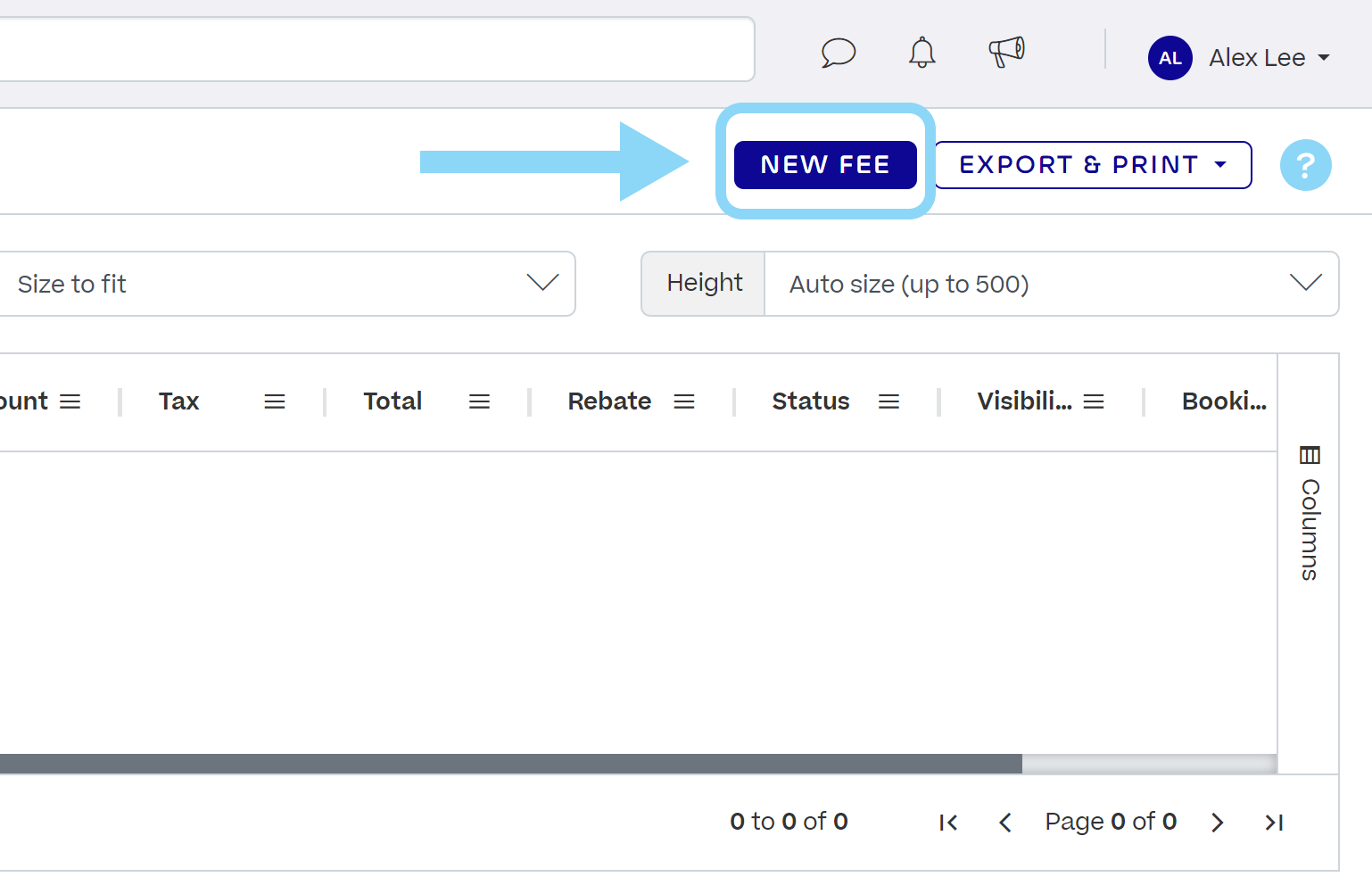The height and width of the screenshot is (877, 1372).
Task: Go to the last page
Action: (x=1274, y=823)
